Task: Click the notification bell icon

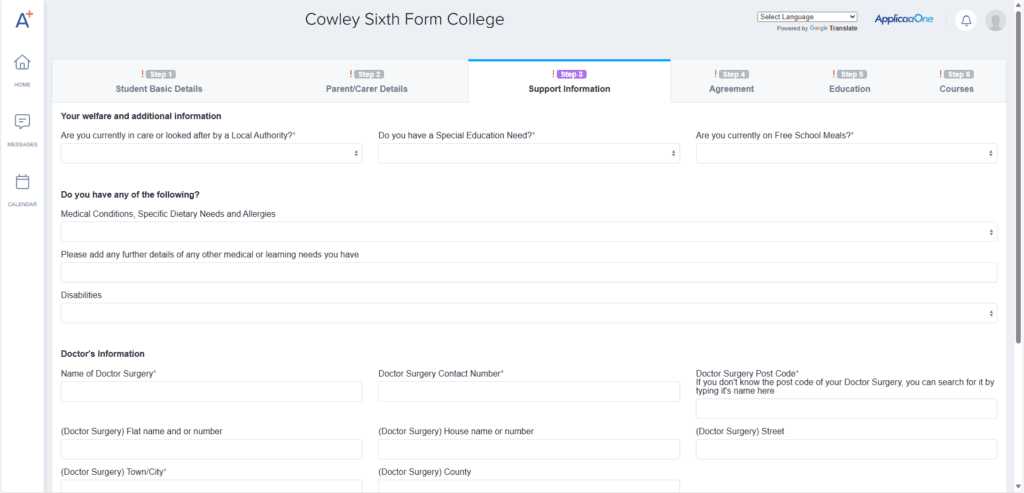Action: pyautogui.click(x=965, y=21)
